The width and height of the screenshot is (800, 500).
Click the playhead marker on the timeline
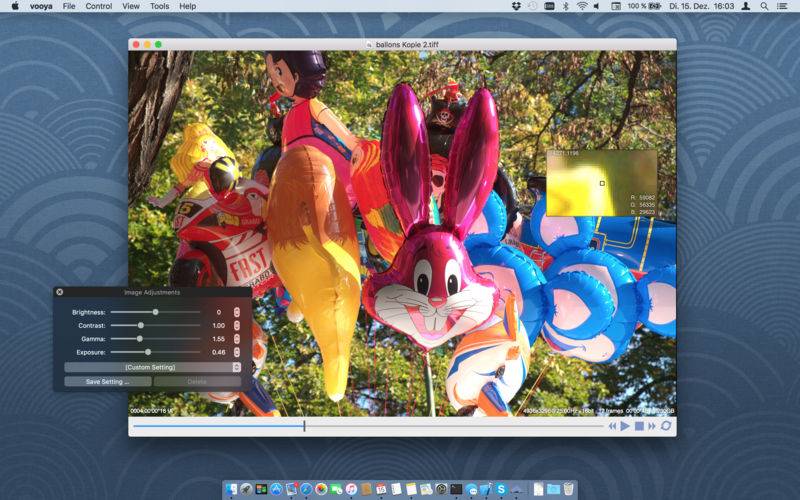click(x=304, y=426)
